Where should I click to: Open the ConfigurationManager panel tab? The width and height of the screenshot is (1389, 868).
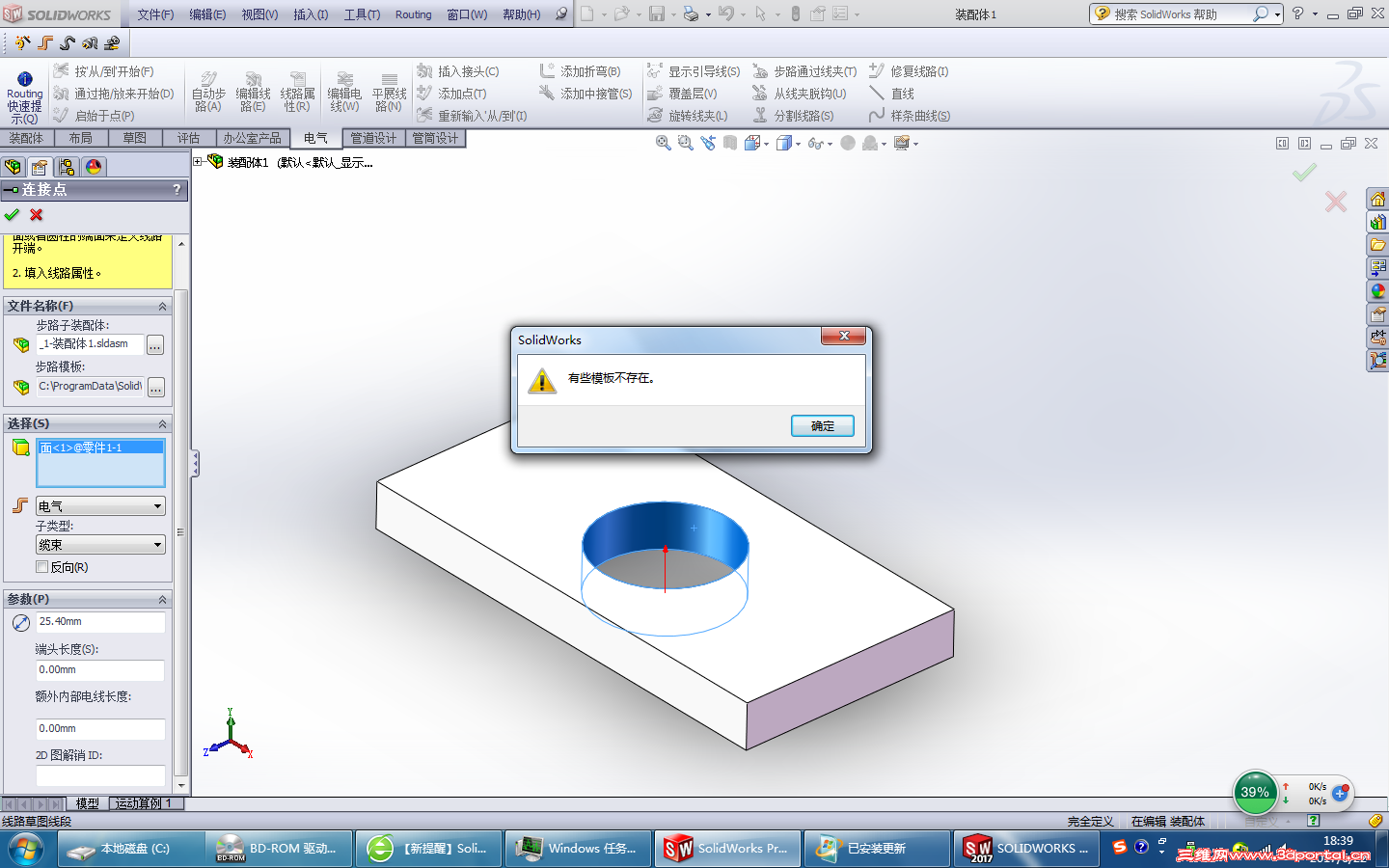point(67,167)
